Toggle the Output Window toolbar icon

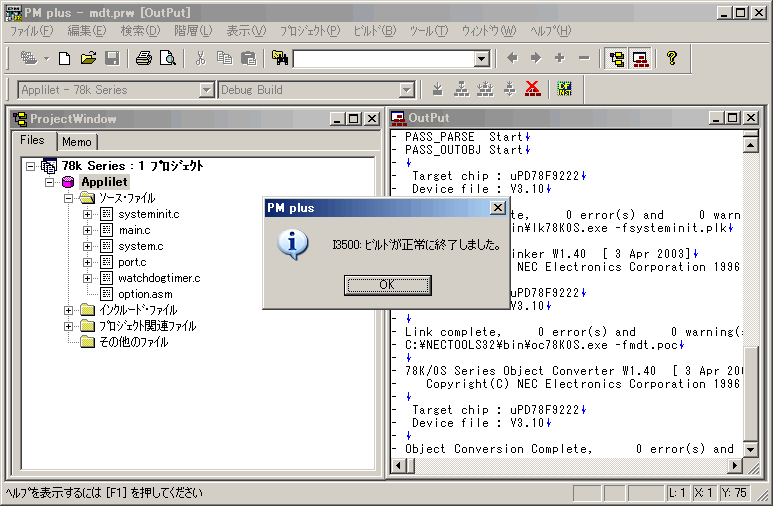(x=640, y=59)
